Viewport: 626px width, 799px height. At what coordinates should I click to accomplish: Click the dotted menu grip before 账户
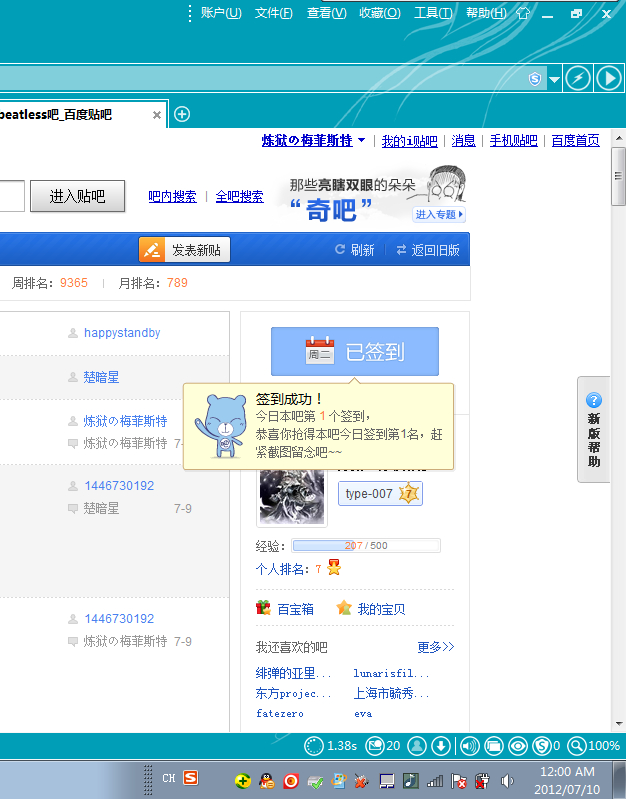click(x=190, y=13)
